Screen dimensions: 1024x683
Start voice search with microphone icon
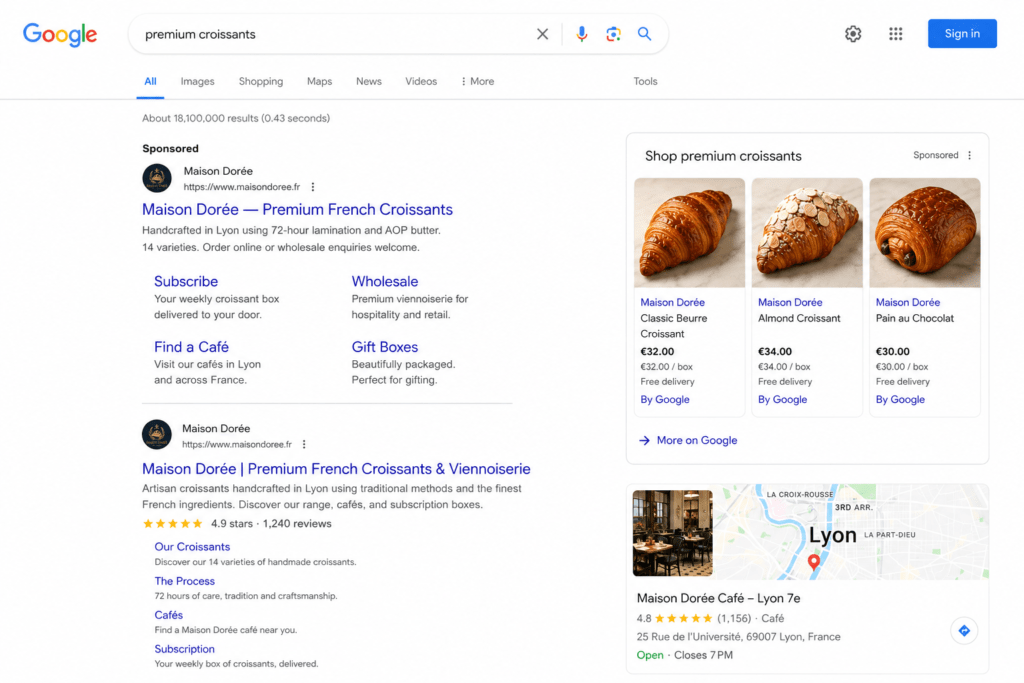point(581,34)
